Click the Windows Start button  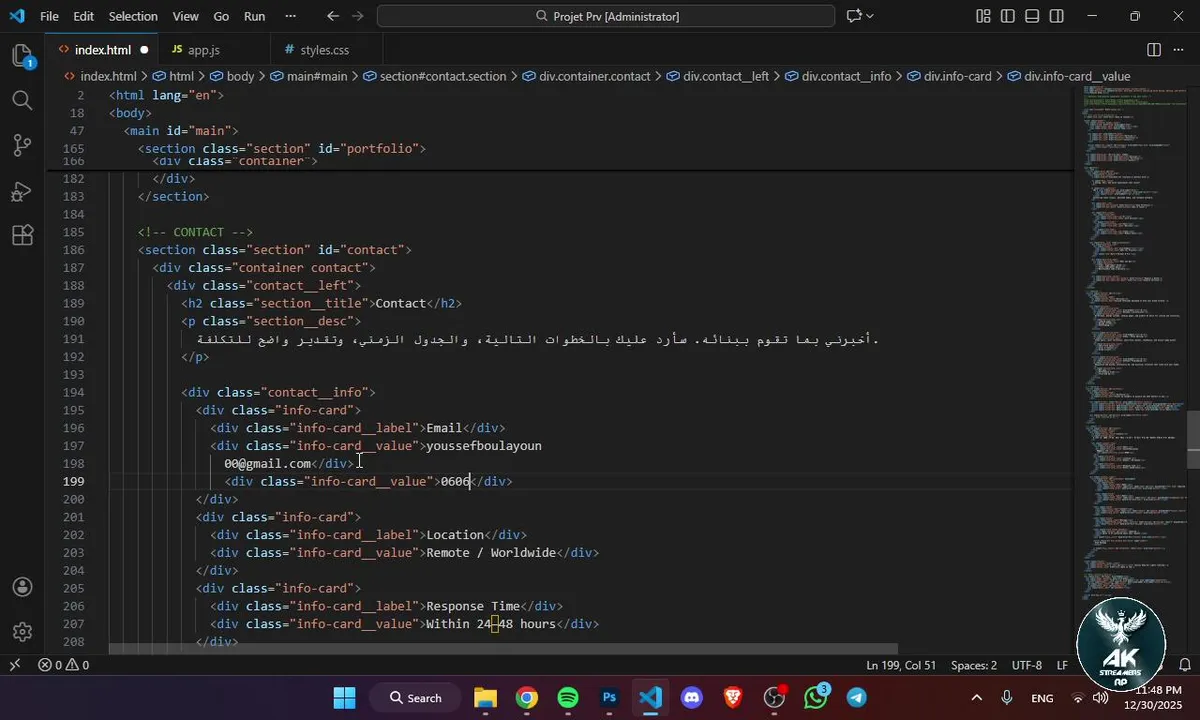pos(344,698)
